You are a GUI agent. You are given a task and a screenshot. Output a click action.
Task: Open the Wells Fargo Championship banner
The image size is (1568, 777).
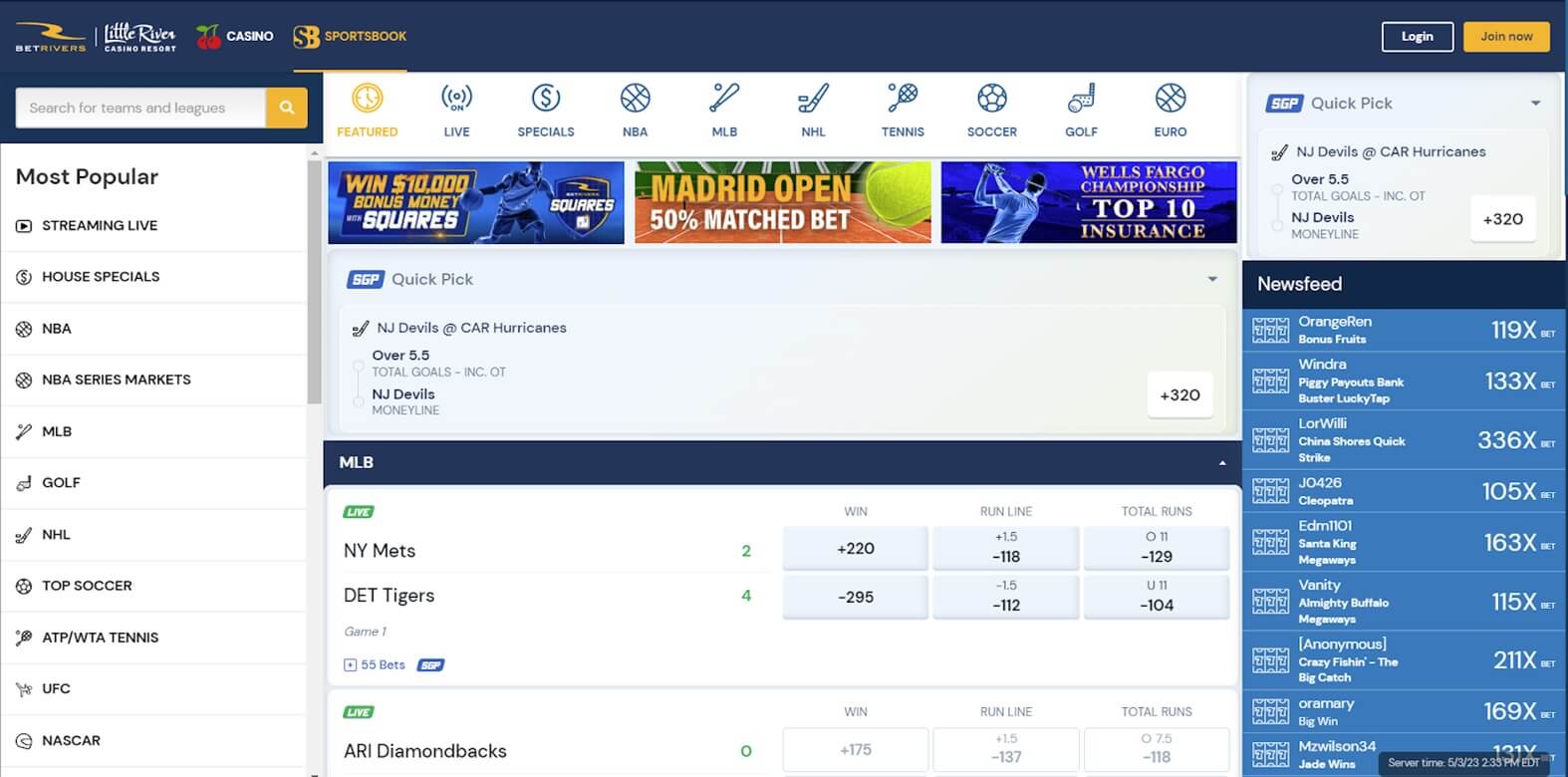click(1089, 203)
